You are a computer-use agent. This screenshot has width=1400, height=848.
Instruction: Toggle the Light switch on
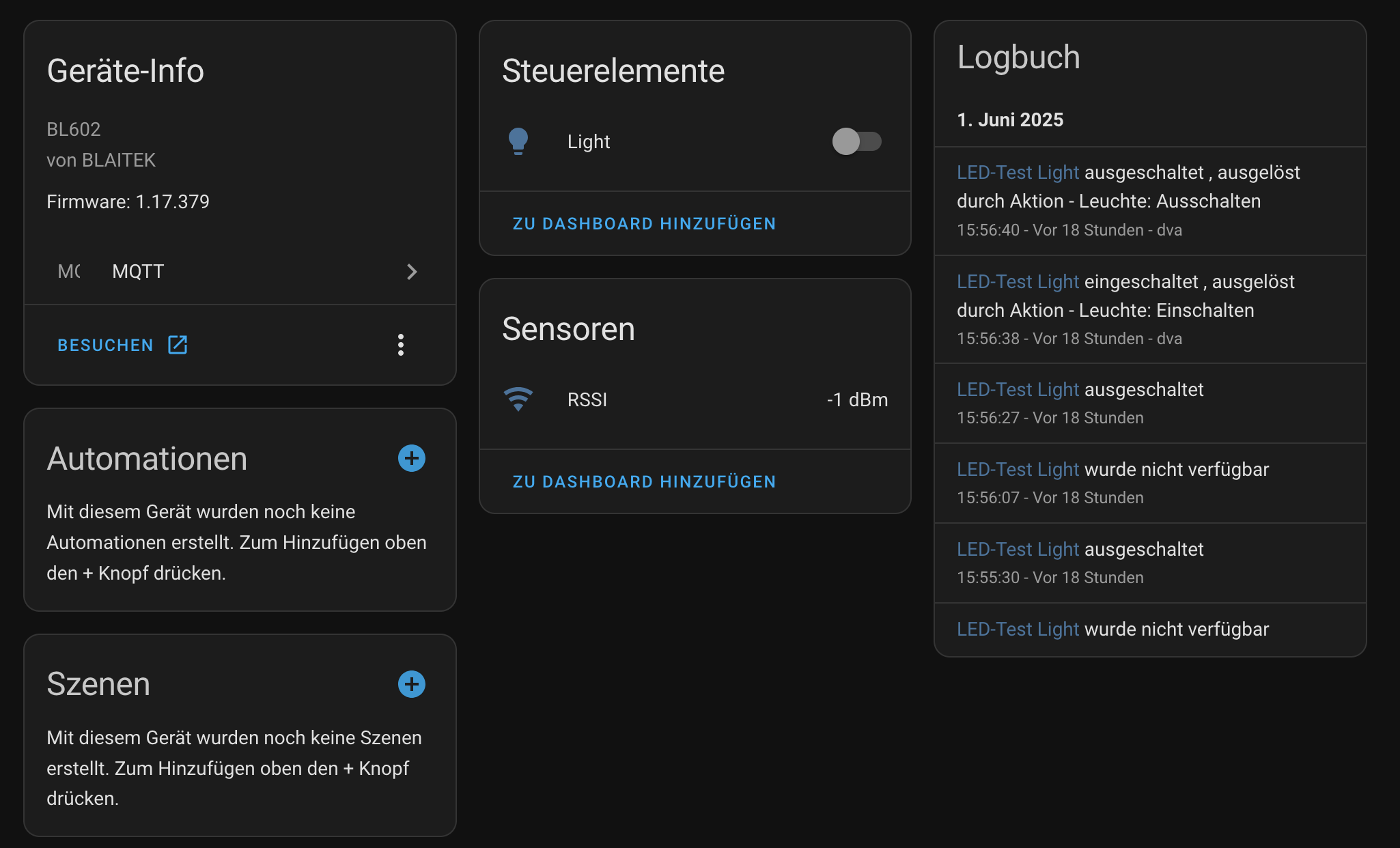856,141
